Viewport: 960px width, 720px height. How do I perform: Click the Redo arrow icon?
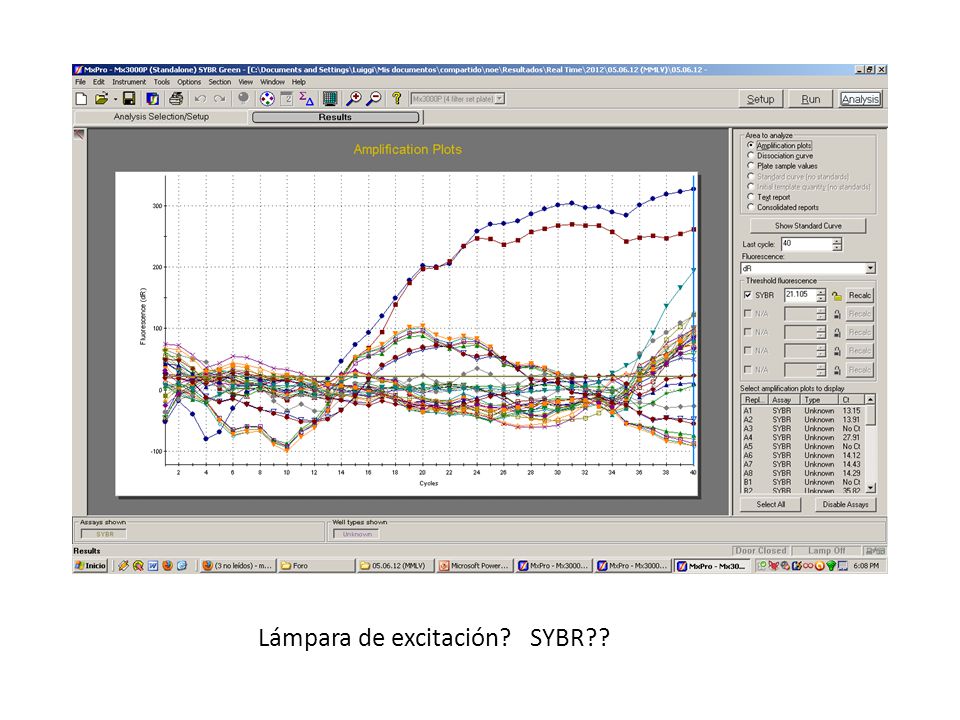click(x=220, y=99)
